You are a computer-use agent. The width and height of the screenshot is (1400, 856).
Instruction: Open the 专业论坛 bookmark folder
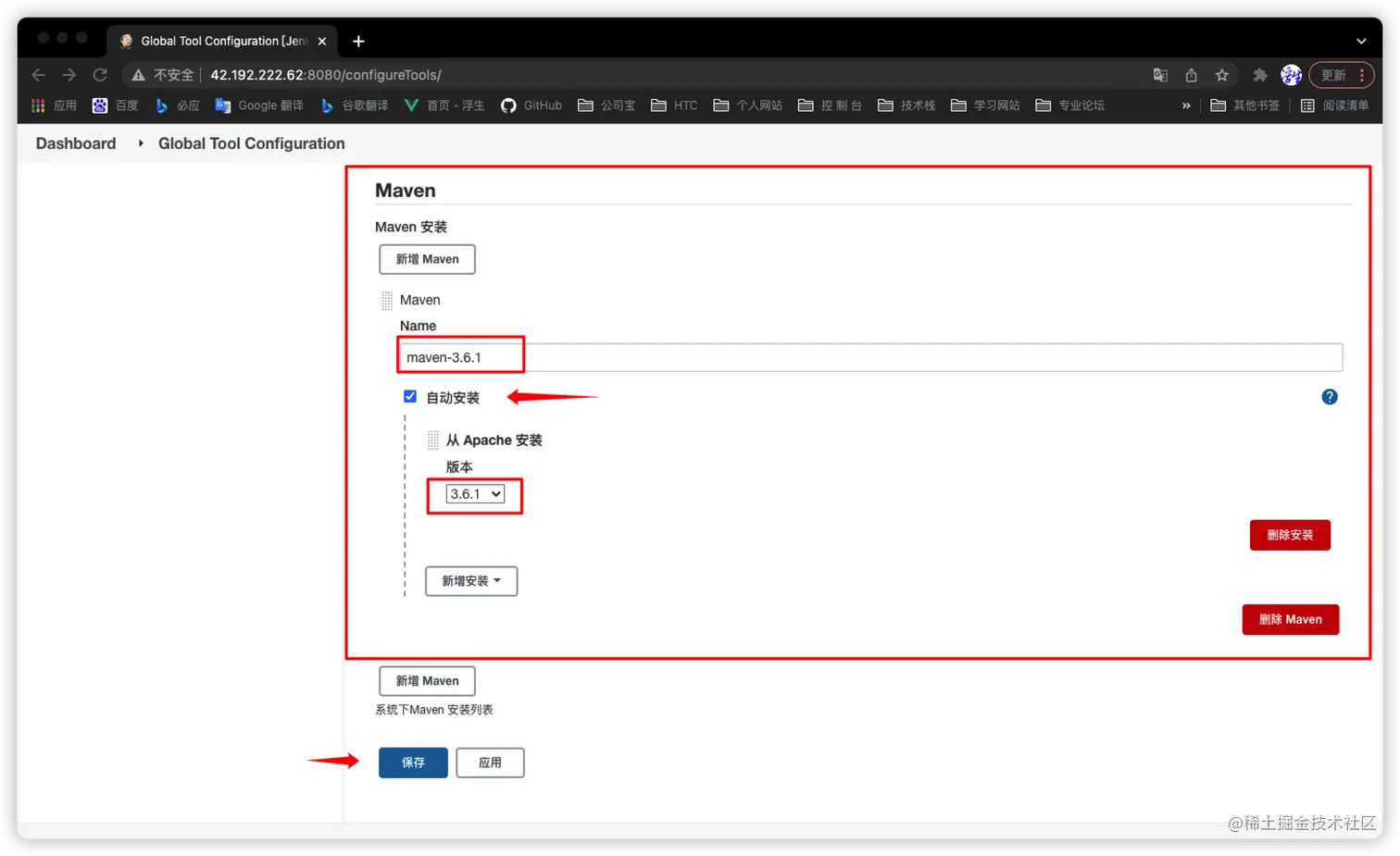tap(1069, 105)
